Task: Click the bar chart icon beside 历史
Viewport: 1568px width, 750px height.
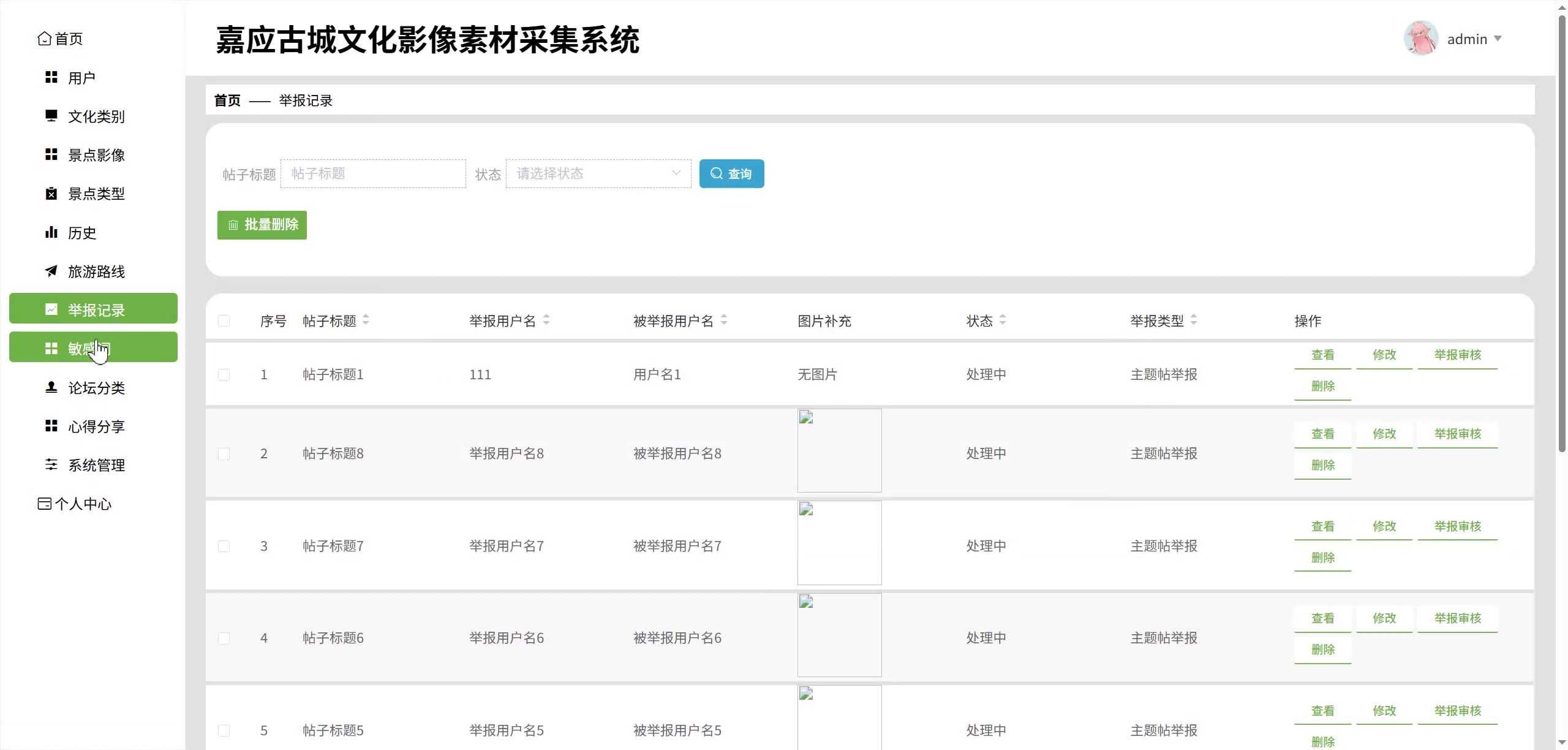Action: click(51, 232)
